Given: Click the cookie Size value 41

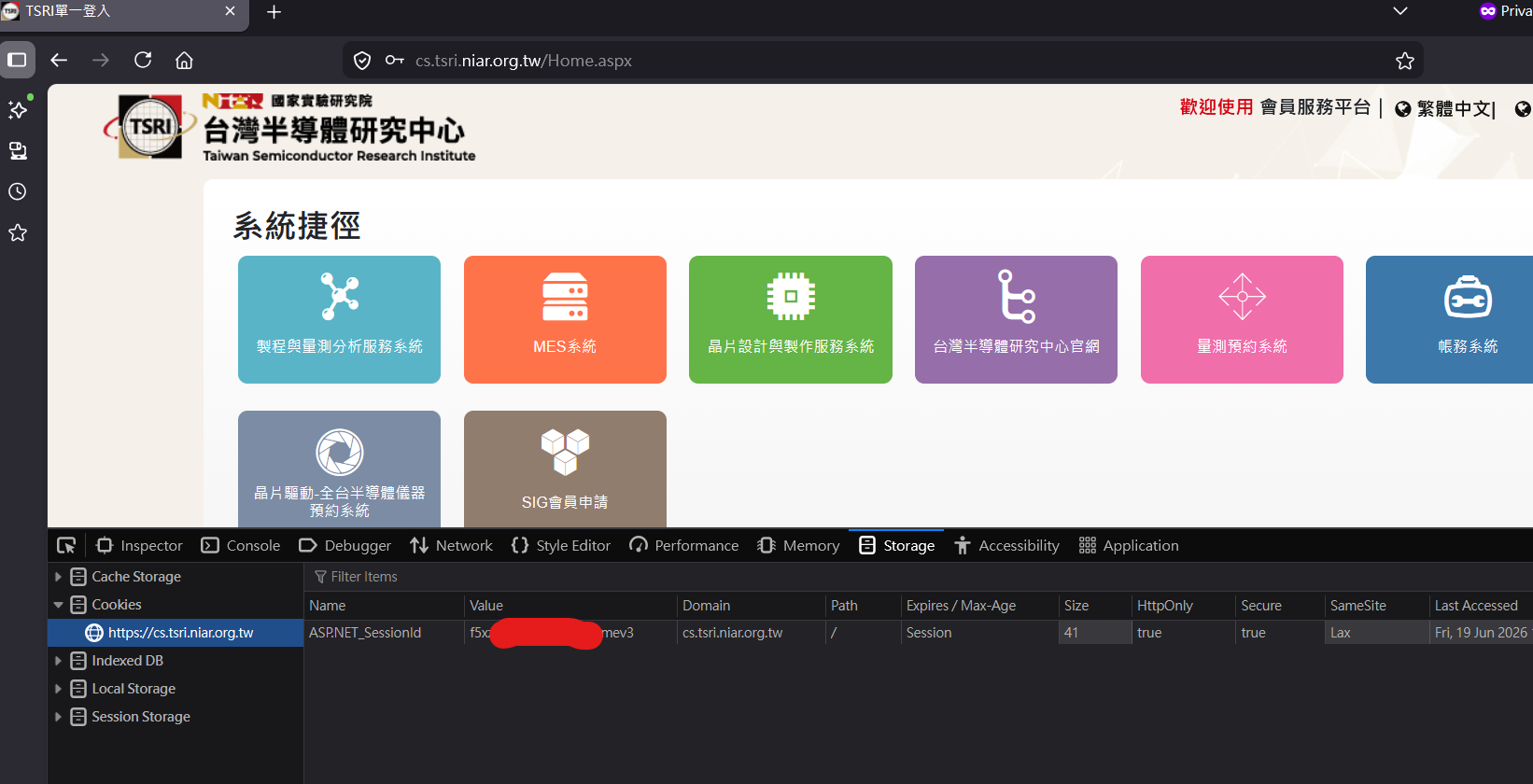Looking at the screenshot, I should 1095,633.
